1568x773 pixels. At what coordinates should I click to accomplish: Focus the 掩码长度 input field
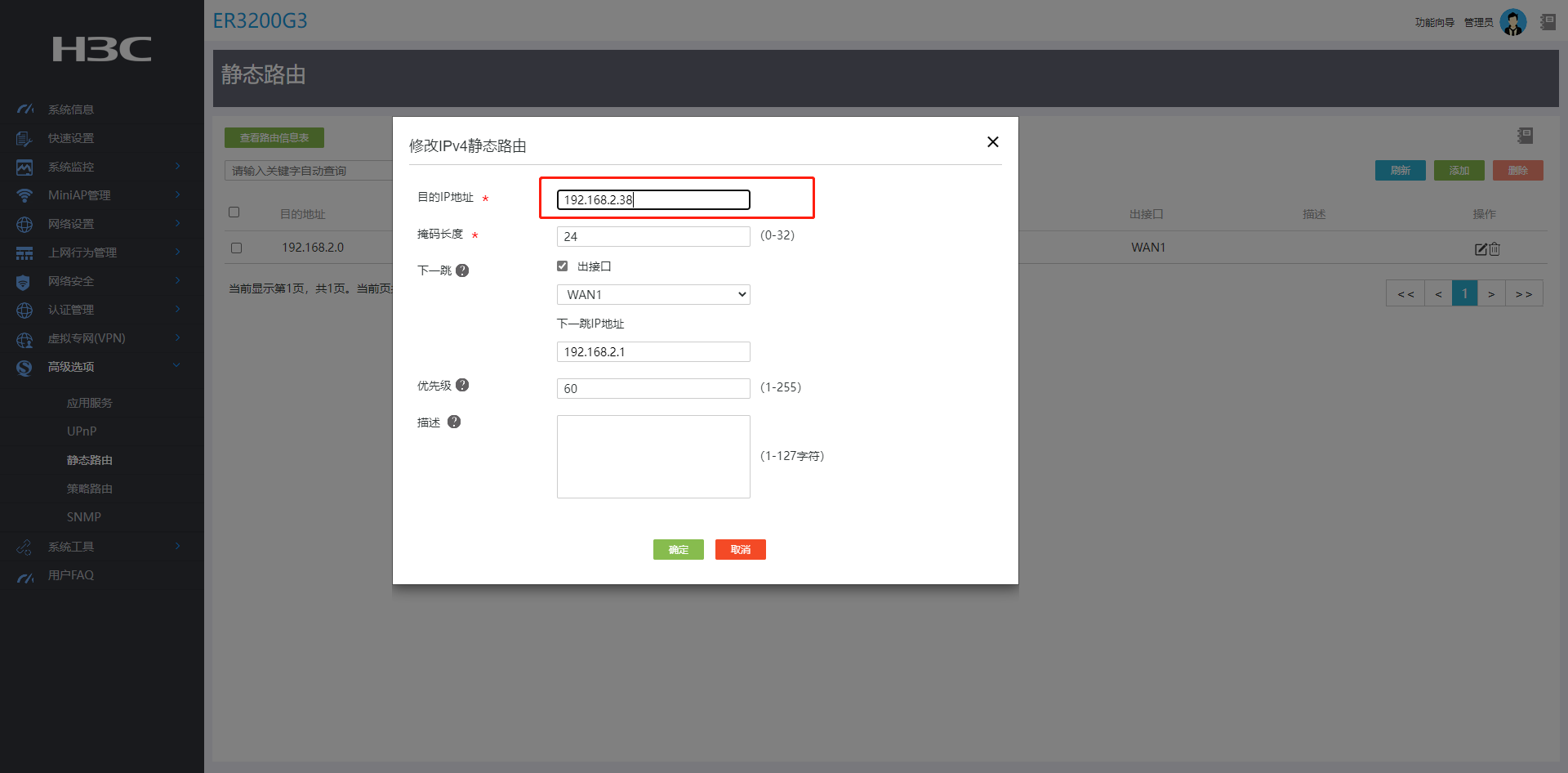point(653,236)
